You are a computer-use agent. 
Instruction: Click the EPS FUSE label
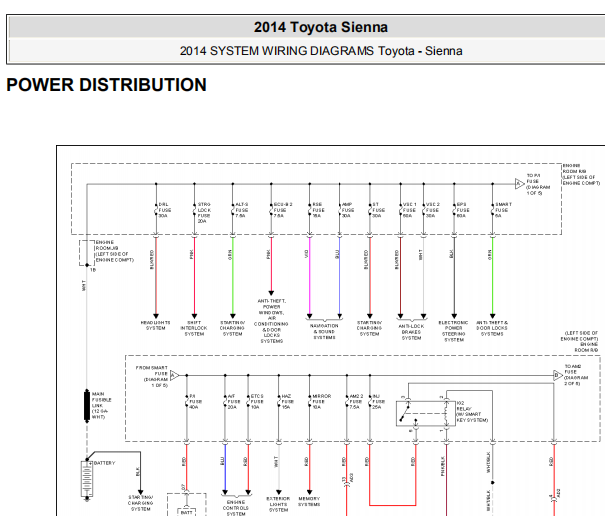[x=463, y=210]
